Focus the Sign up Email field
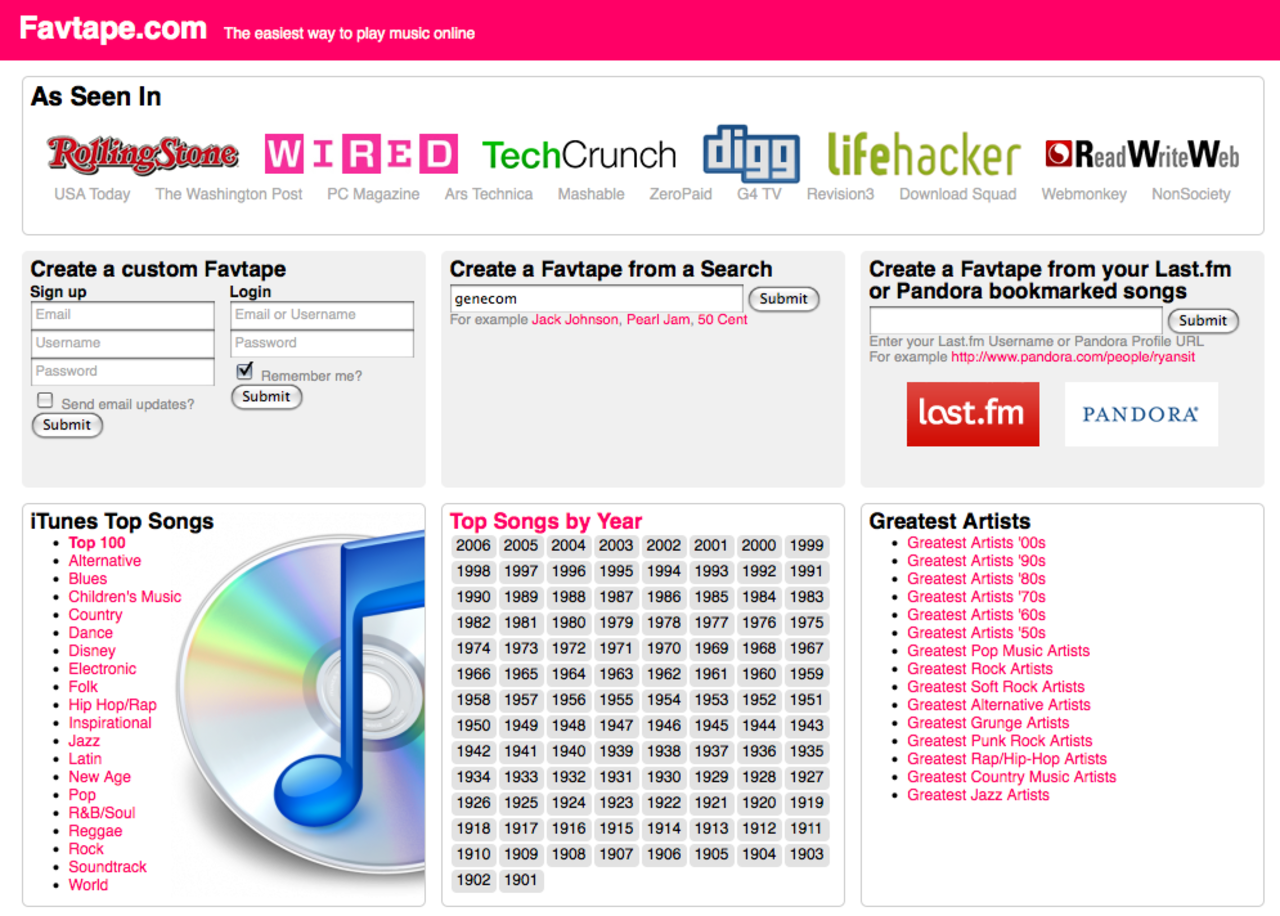This screenshot has width=1280, height=916. point(122,315)
